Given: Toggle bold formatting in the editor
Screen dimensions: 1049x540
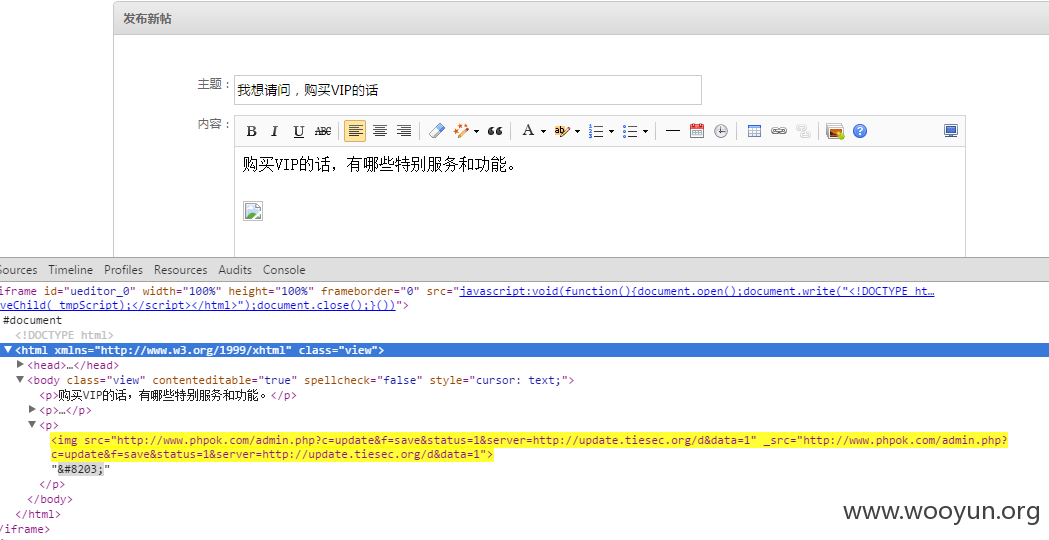Looking at the screenshot, I should coord(252,131).
